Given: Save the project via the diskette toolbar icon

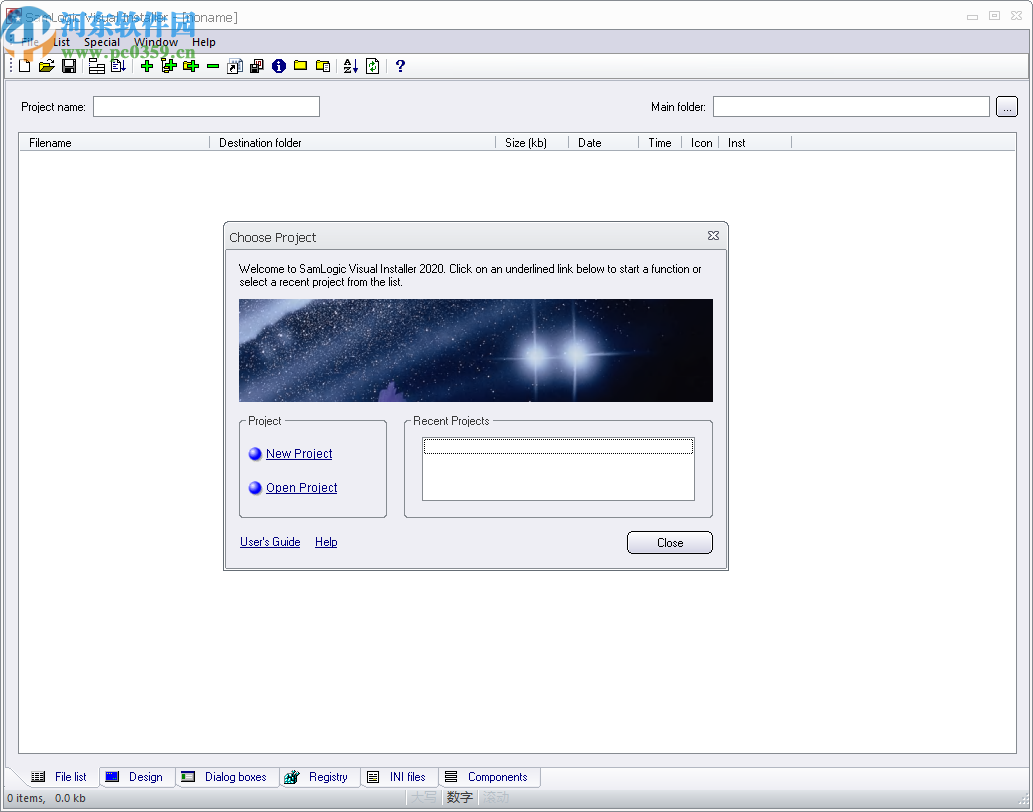Looking at the screenshot, I should coord(69,66).
